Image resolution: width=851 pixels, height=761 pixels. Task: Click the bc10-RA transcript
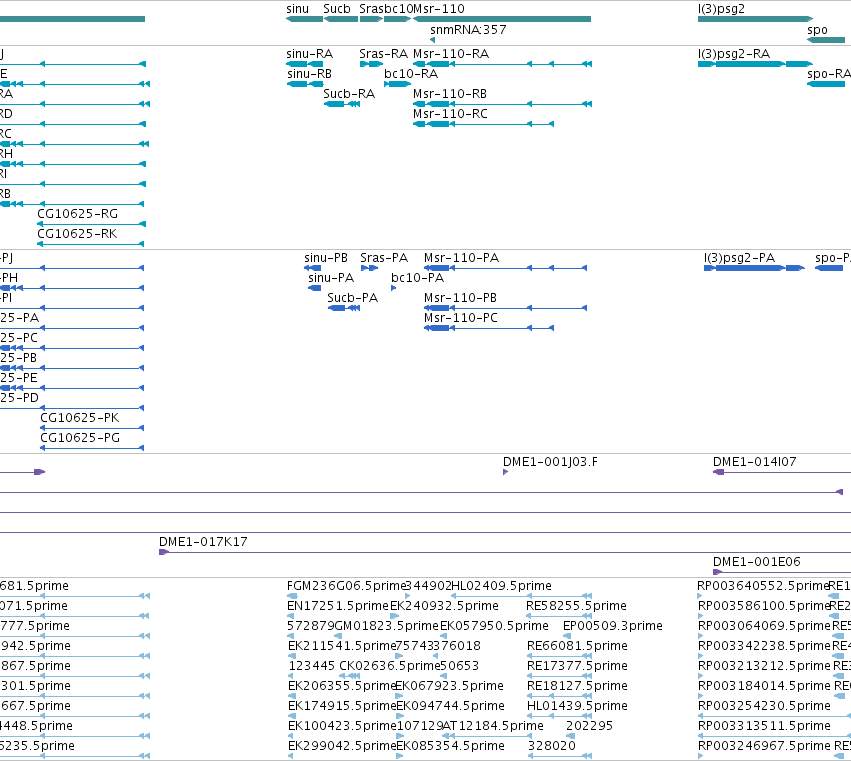[397, 84]
